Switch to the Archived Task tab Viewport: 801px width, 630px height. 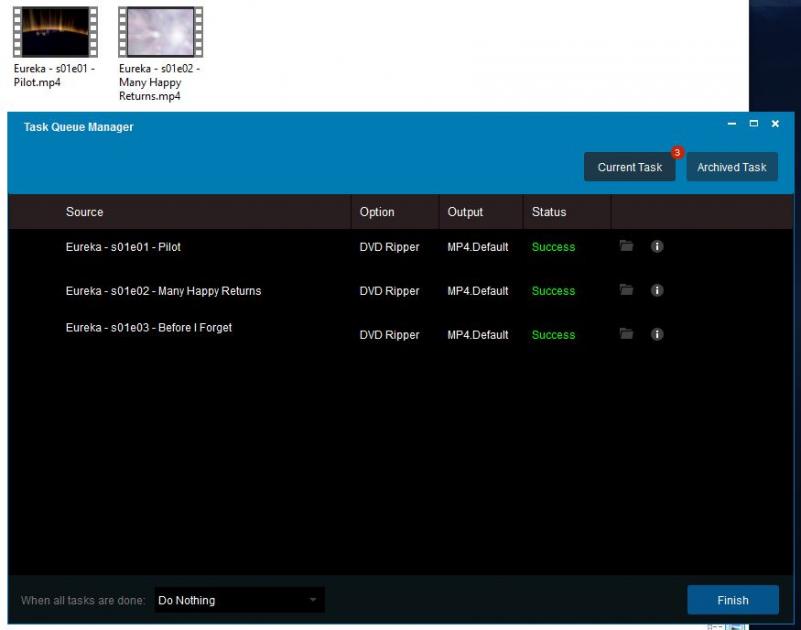tap(732, 167)
